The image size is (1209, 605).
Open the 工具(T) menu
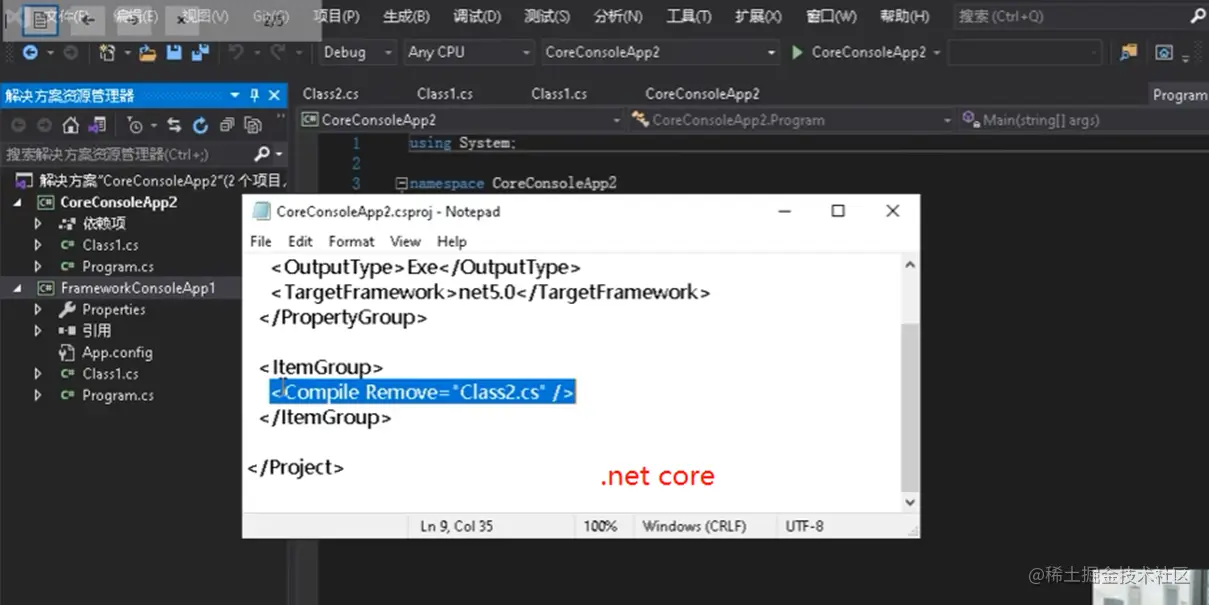point(689,17)
